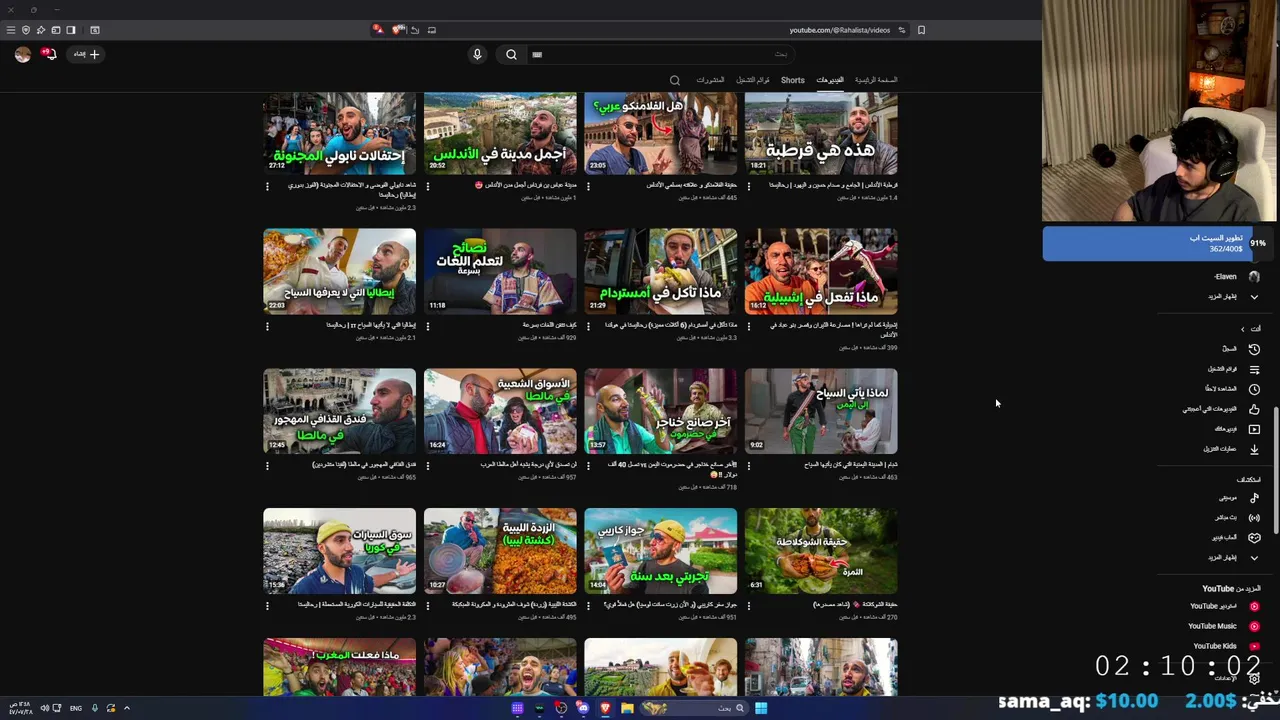
Task: Open three-dot menu for Flamenco video
Action: tap(587, 186)
